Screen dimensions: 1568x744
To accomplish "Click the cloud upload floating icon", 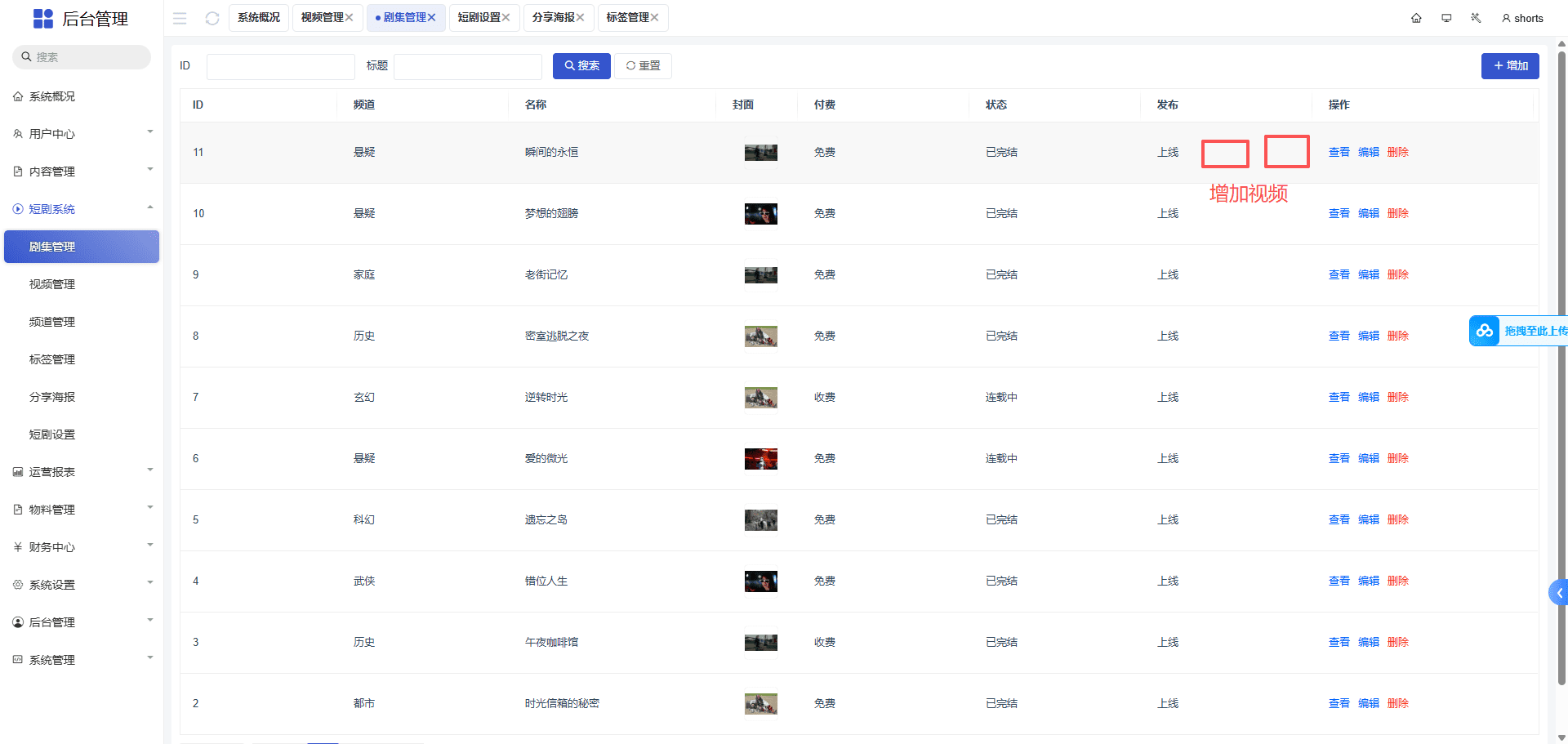I will [1484, 331].
